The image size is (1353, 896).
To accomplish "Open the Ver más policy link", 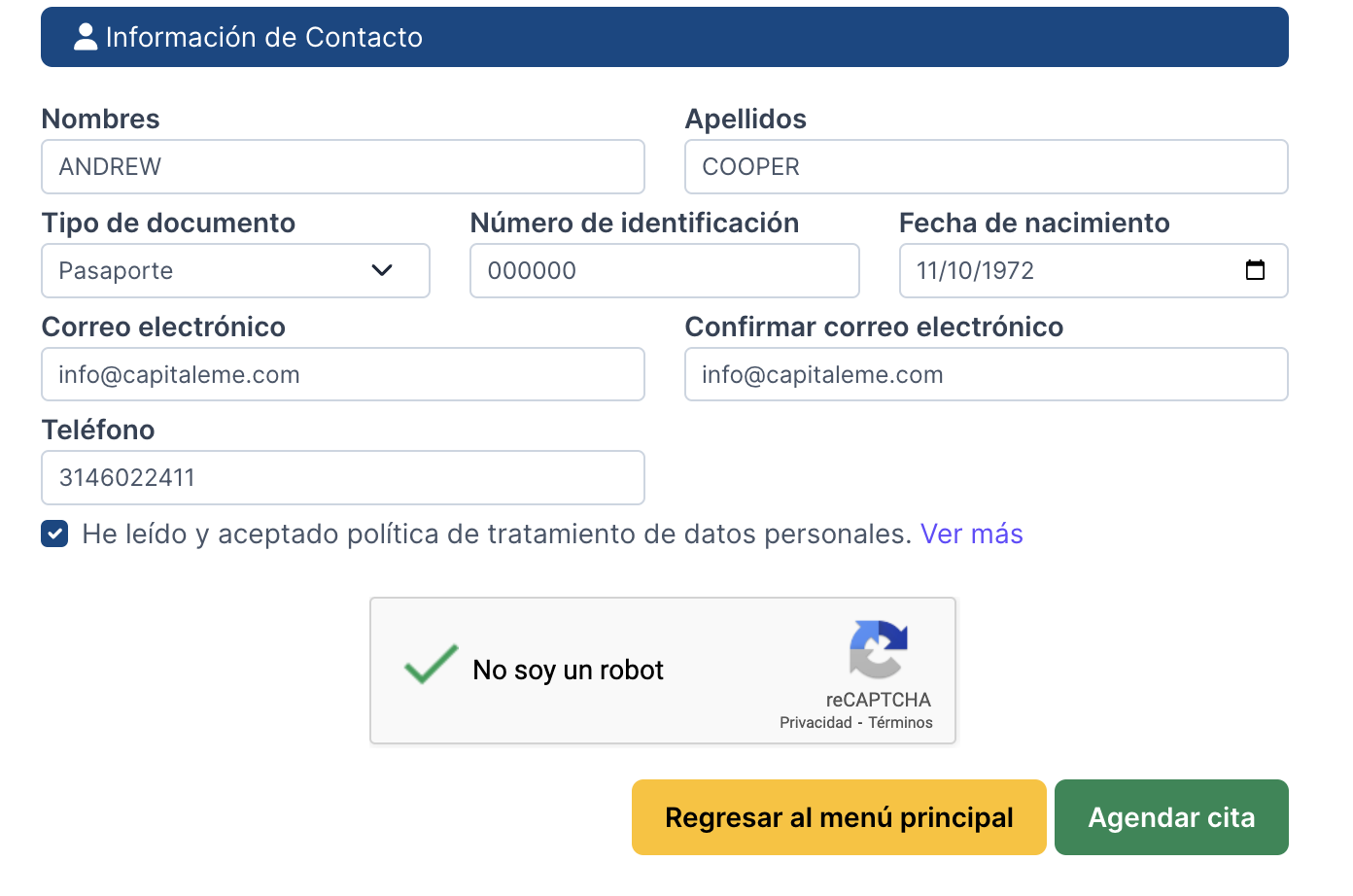I will (x=971, y=534).
